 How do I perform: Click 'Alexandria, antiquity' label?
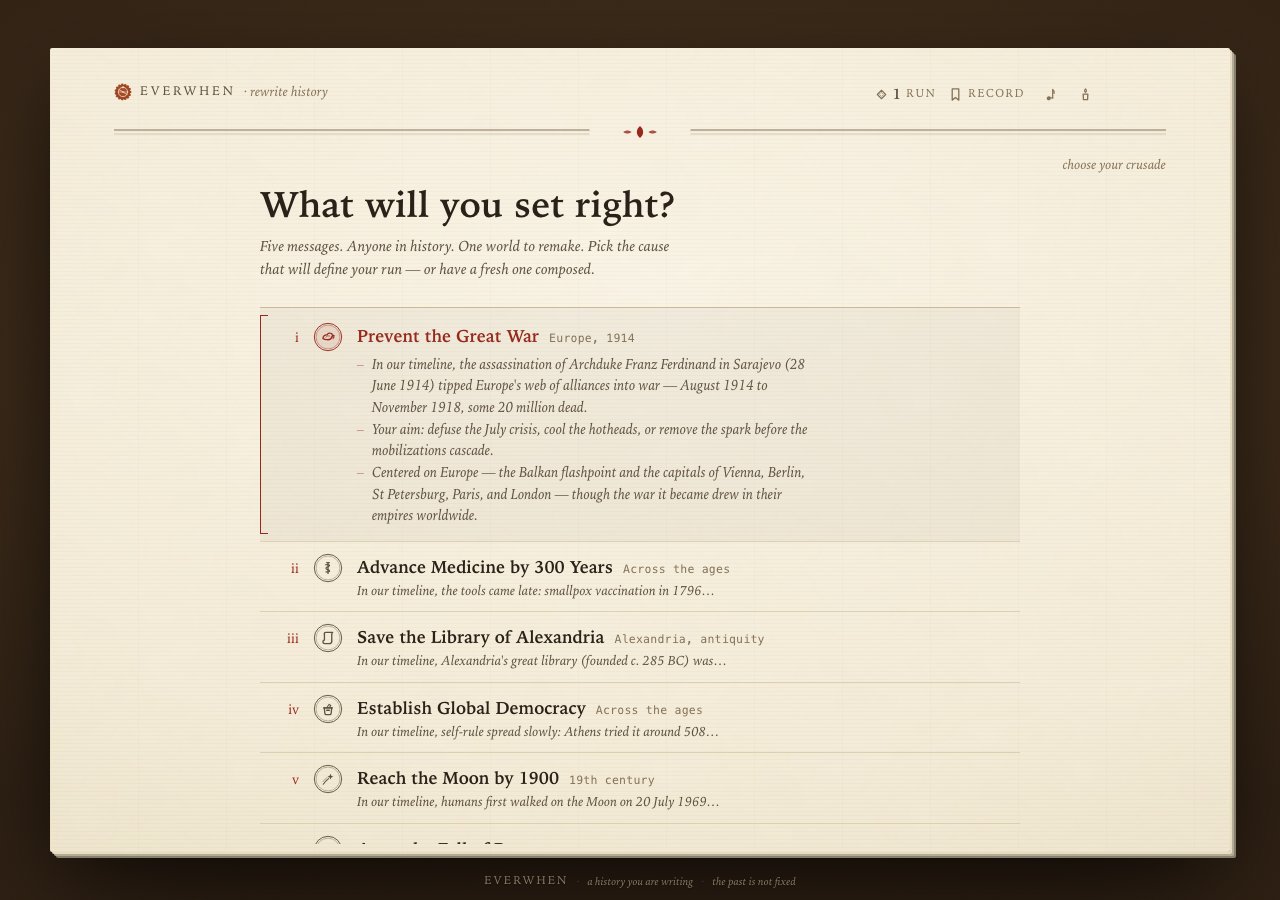690,639
